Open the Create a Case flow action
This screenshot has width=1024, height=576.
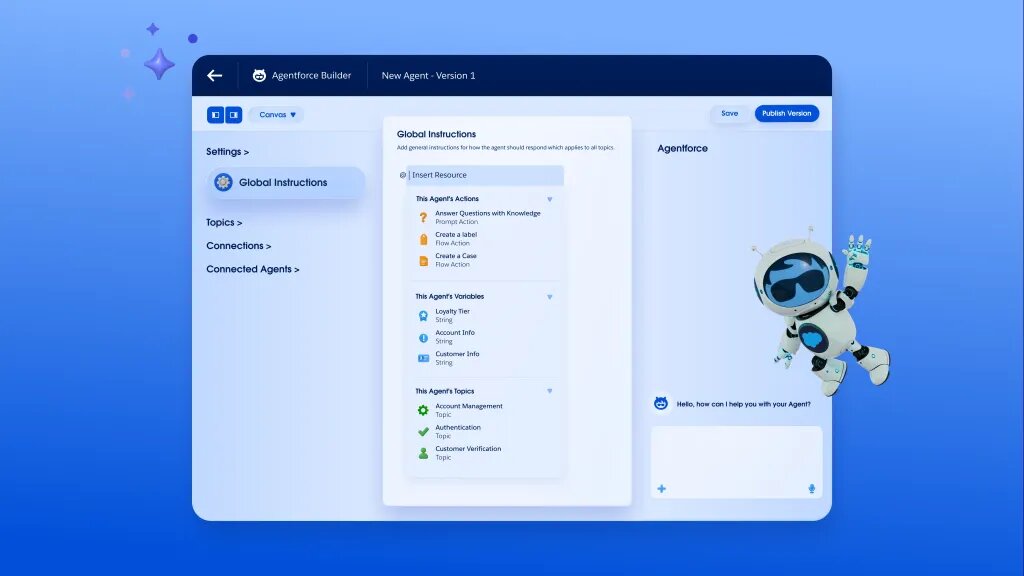point(425,259)
